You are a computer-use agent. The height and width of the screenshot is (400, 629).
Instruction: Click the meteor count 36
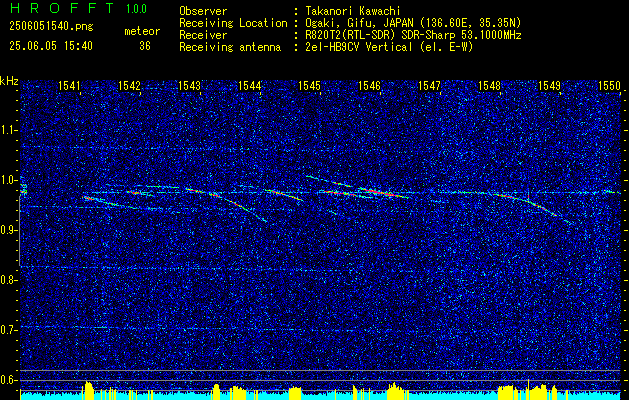145,46
